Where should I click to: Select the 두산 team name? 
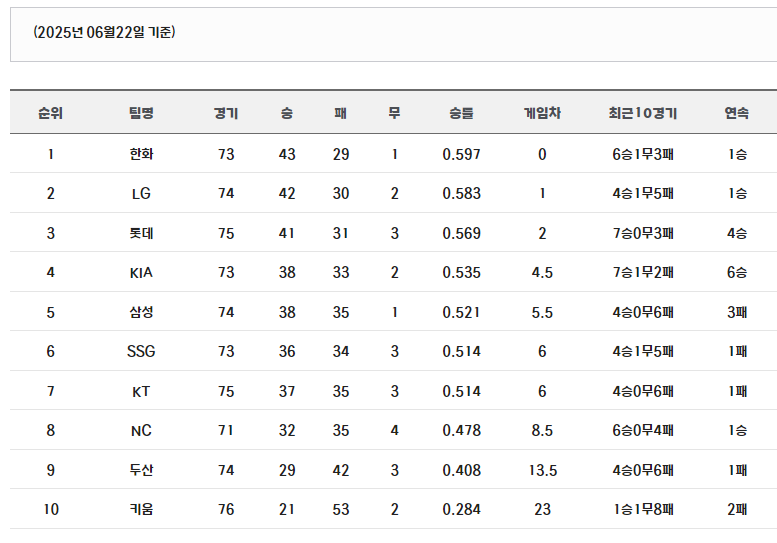[x=141, y=470]
